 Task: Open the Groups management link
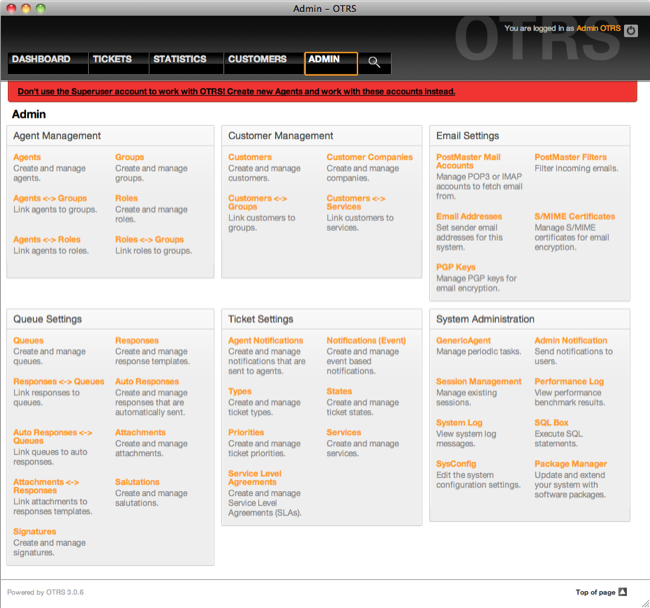129,157
